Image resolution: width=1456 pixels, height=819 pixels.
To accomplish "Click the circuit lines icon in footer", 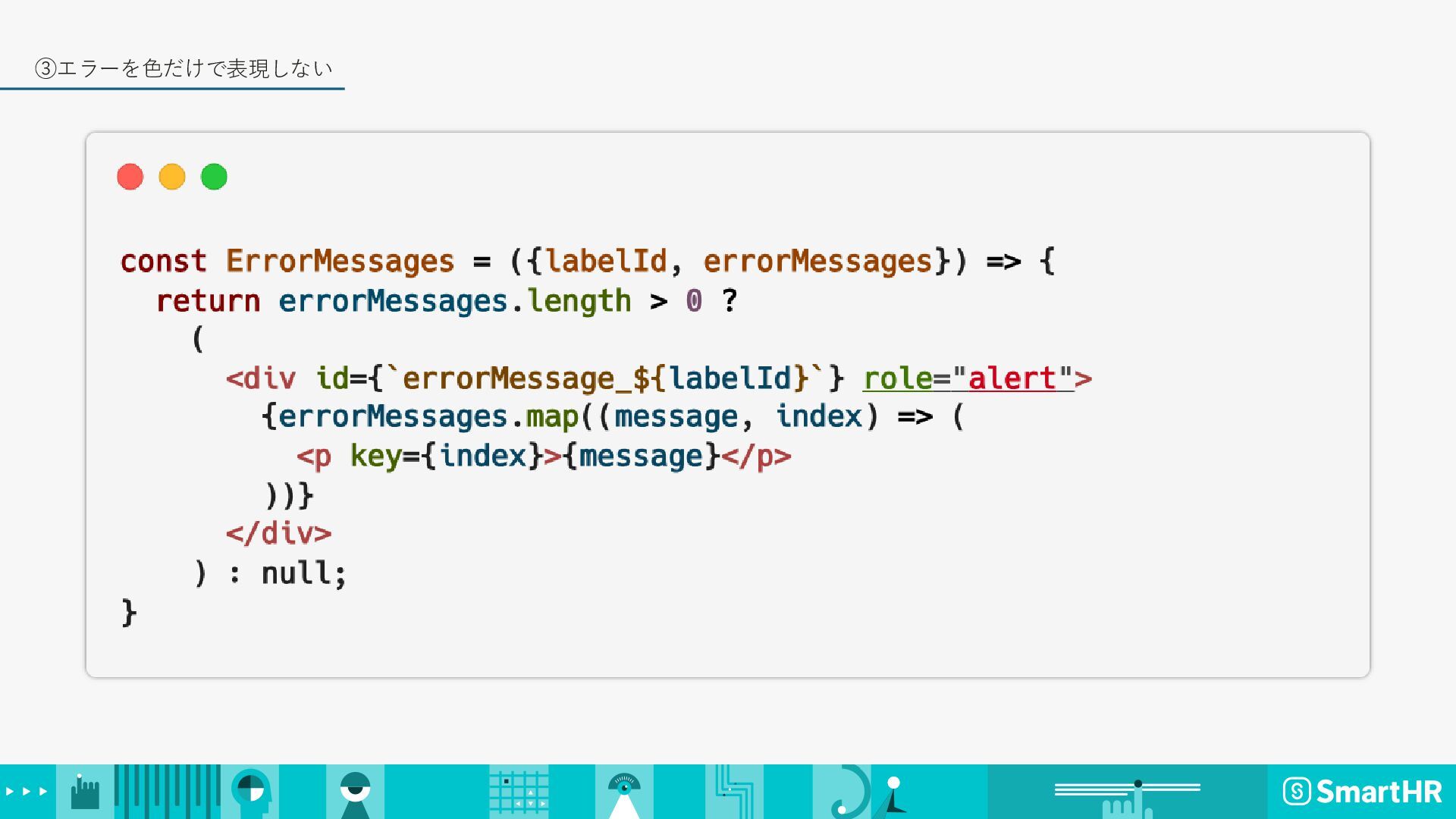I will tap(734, 792).
